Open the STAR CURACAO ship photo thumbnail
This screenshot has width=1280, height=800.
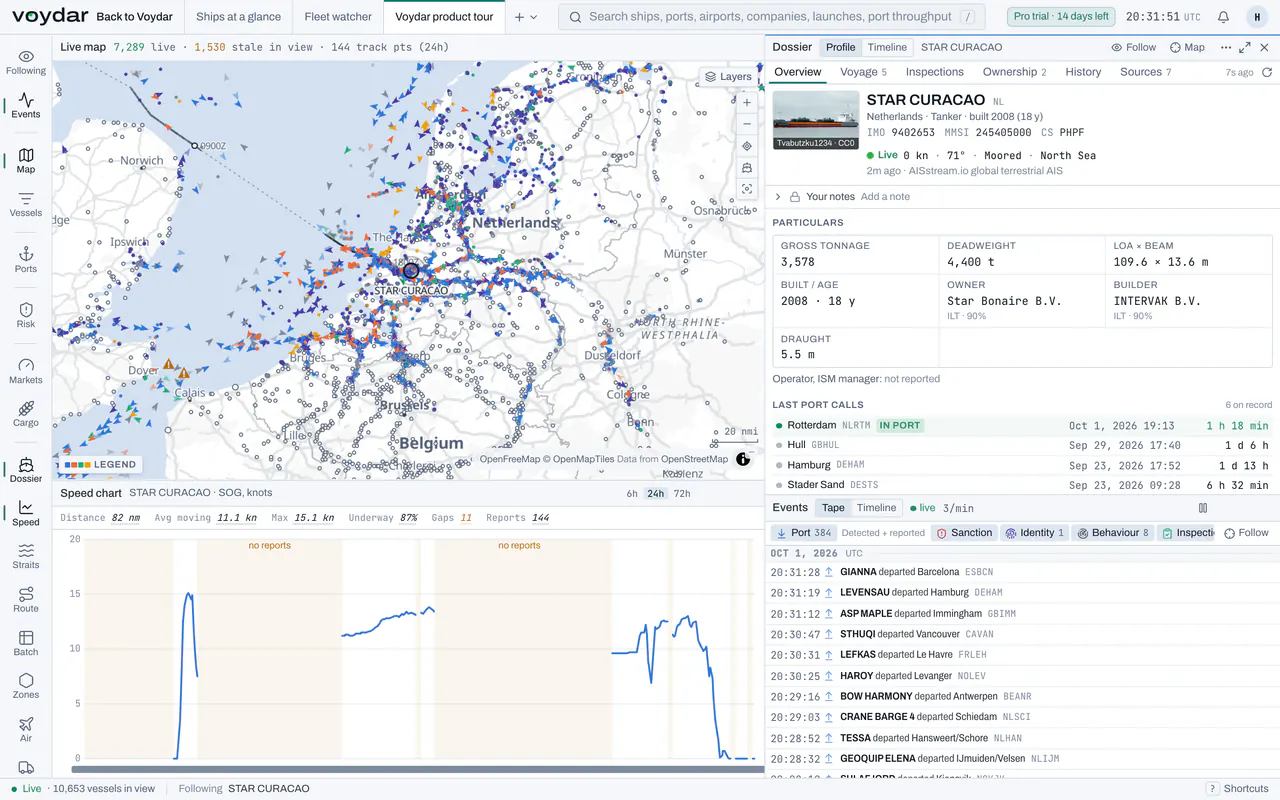point(816,121)
